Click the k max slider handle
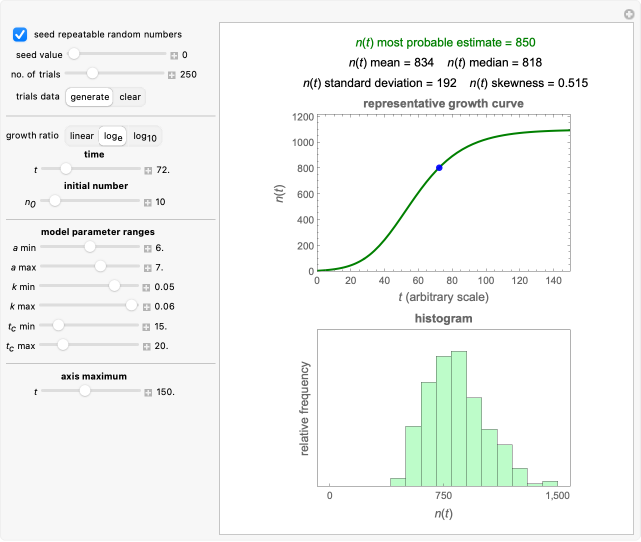 pyautogui.click(x=131, y=305)
